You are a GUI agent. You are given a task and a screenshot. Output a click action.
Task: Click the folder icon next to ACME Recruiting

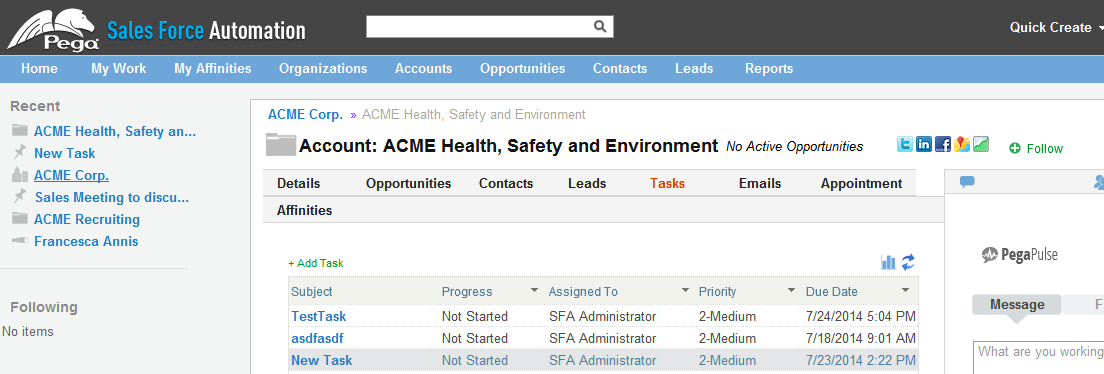click(20, 218)
